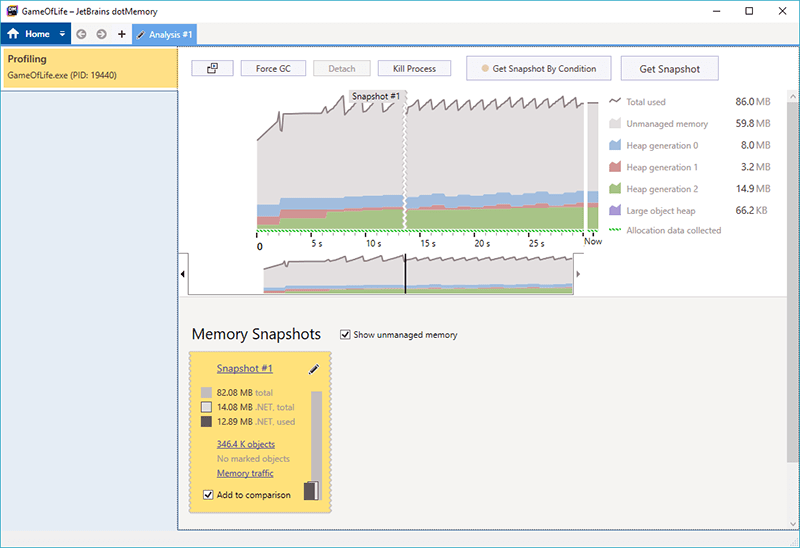Toggle the Show unmanaged memory checkbox

click(x=346, y=335)
